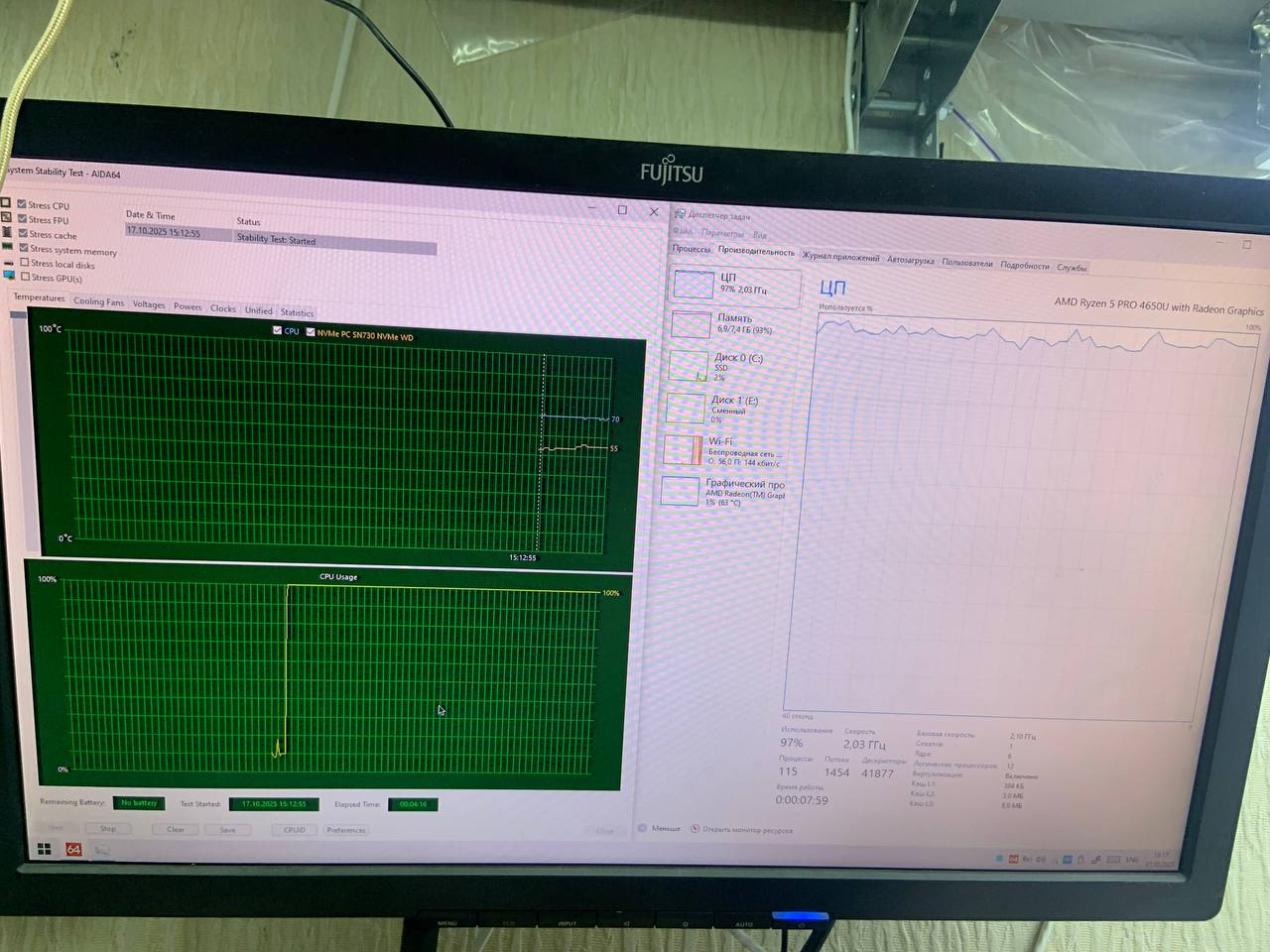Collapse Task Manager with the Меньше arrow

(x=643, y=827)
